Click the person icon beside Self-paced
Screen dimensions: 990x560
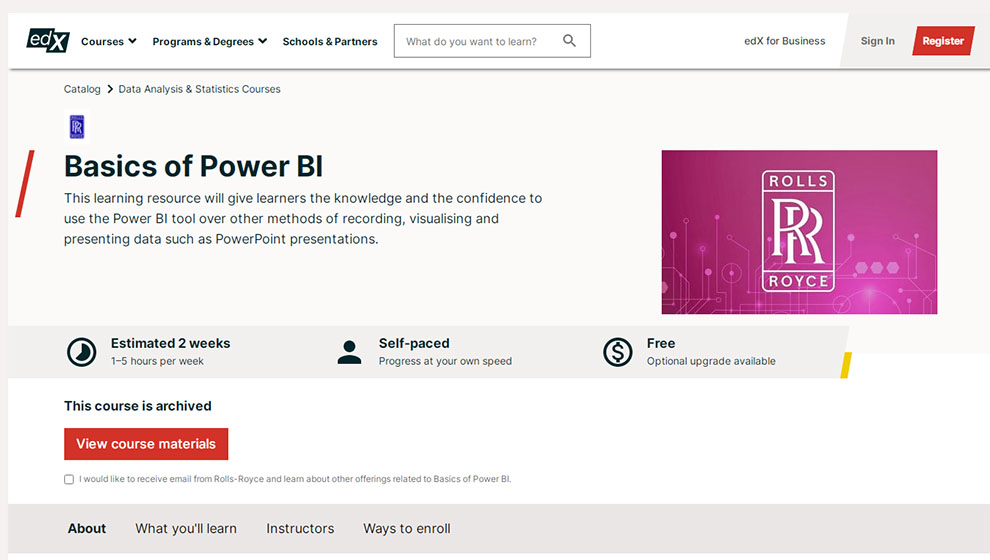click(x=349, y=352)
